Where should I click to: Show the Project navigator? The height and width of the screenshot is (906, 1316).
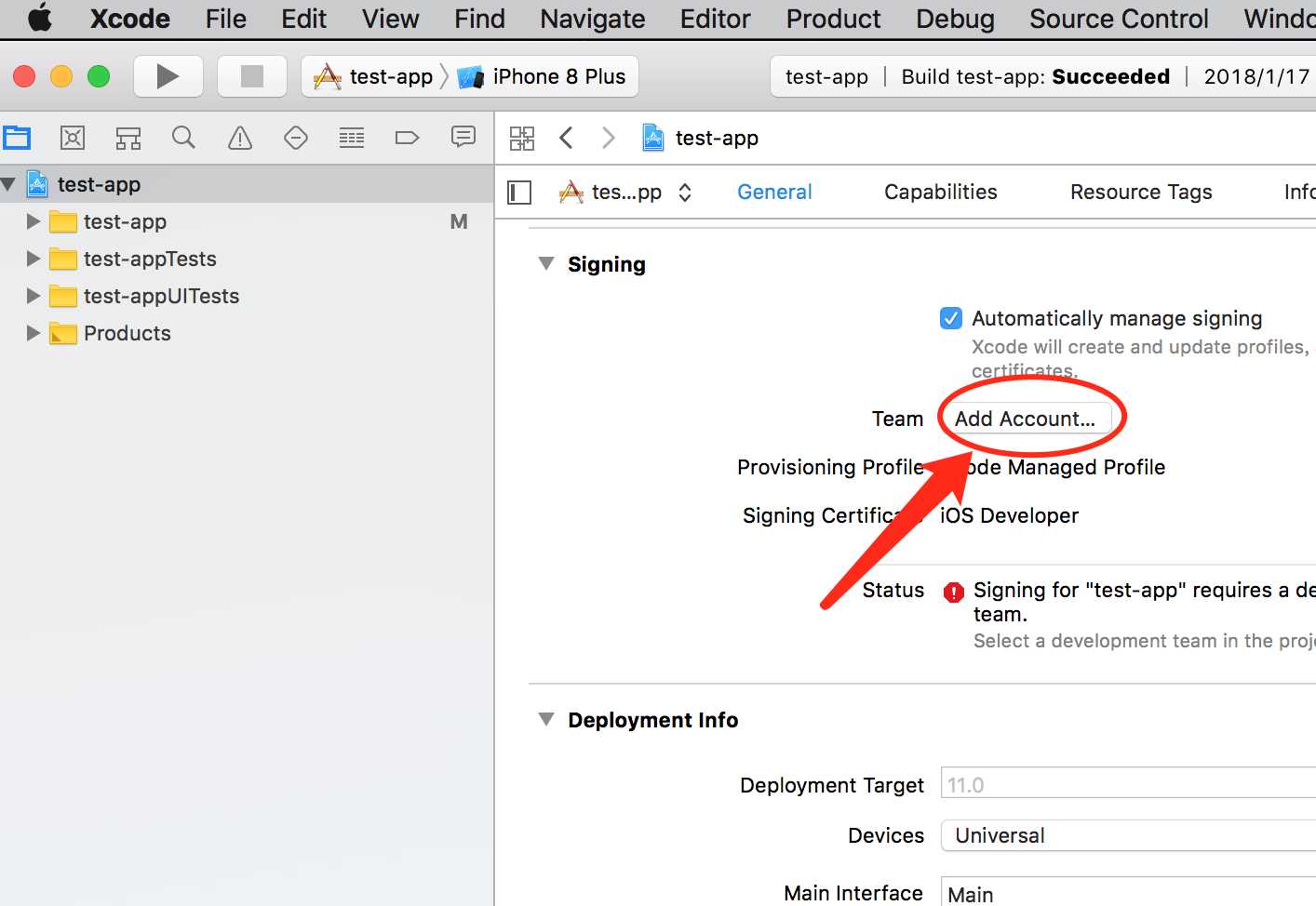pyautogui.click(x=17, y=139)
